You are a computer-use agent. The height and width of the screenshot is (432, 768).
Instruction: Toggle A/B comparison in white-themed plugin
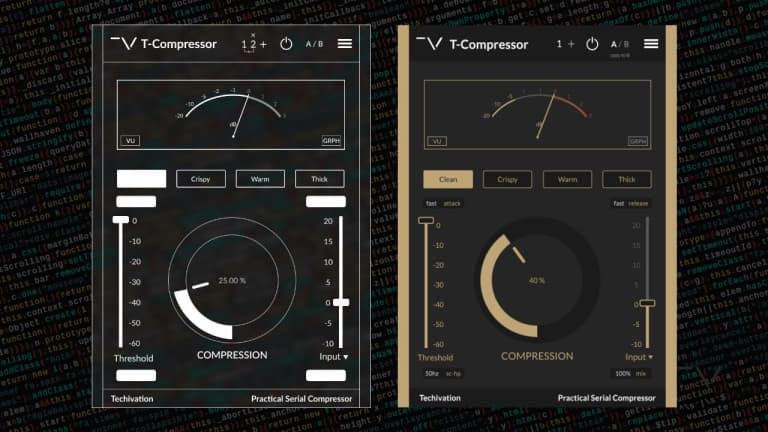point(314,44)
